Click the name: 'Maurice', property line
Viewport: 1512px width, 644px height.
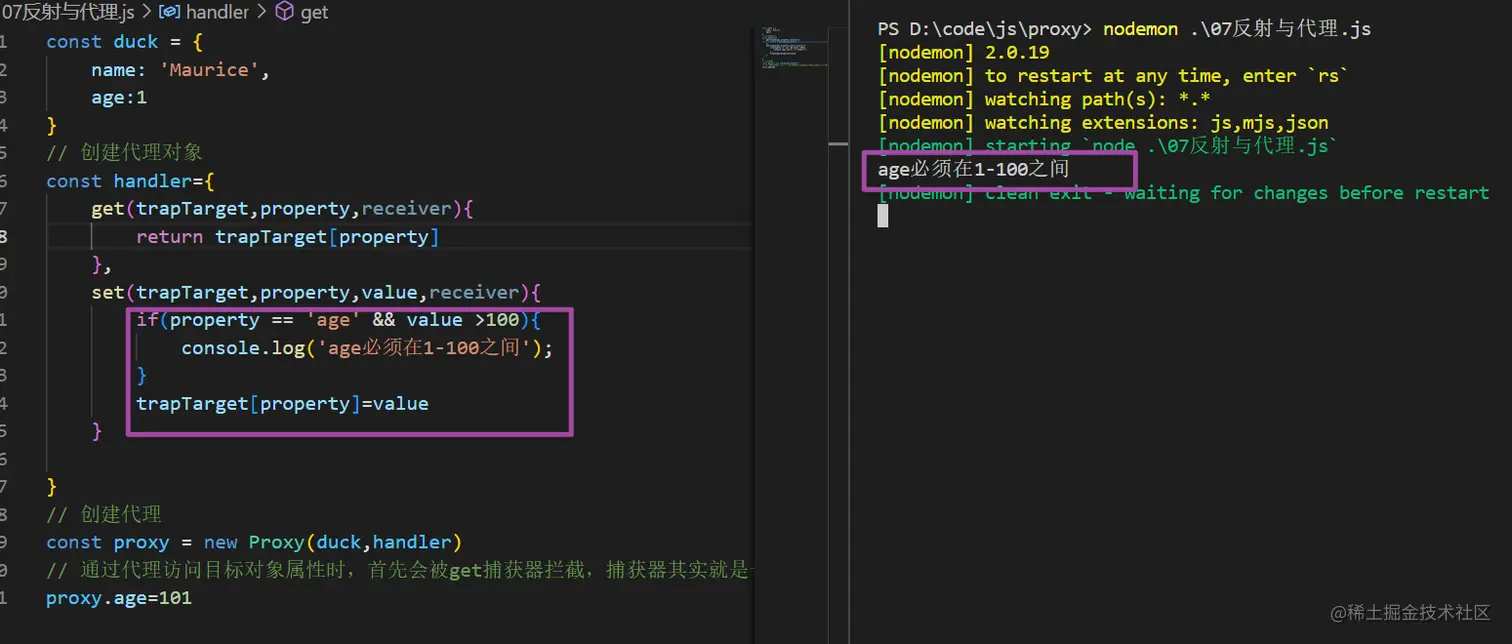click(x=181, y=70)
